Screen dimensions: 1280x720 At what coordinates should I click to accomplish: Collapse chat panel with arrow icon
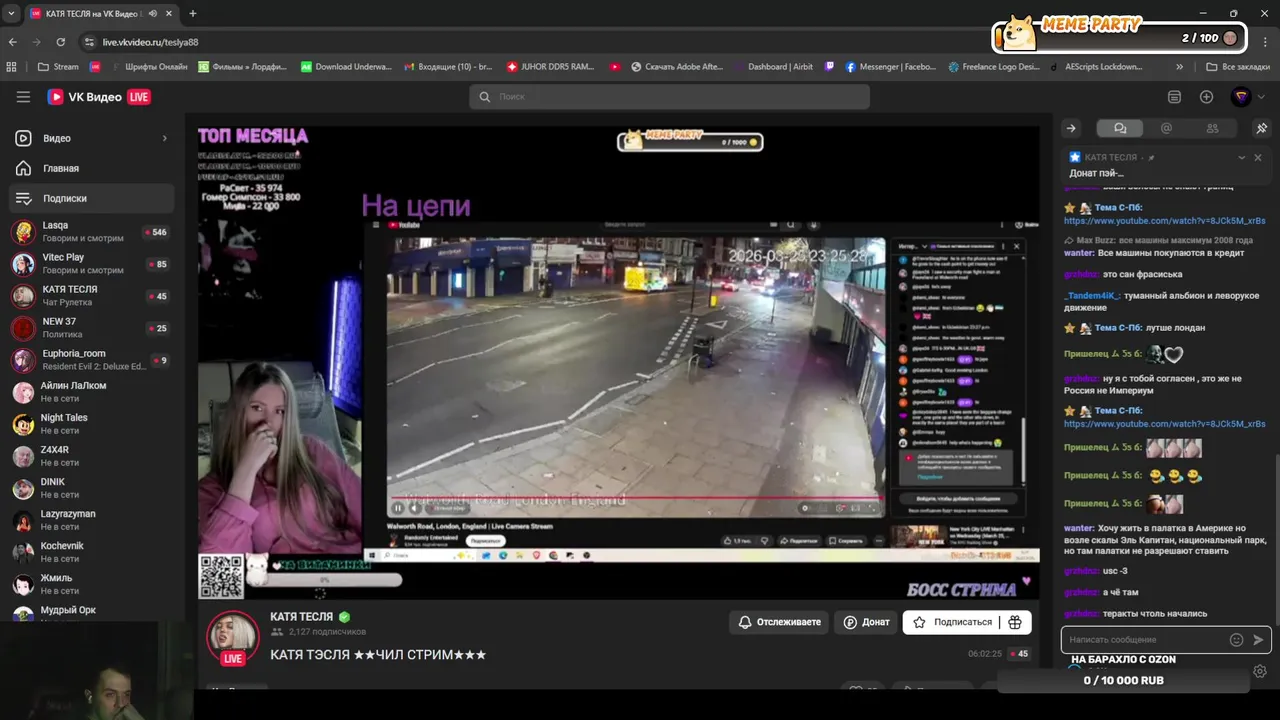(x=1071, y=128)
